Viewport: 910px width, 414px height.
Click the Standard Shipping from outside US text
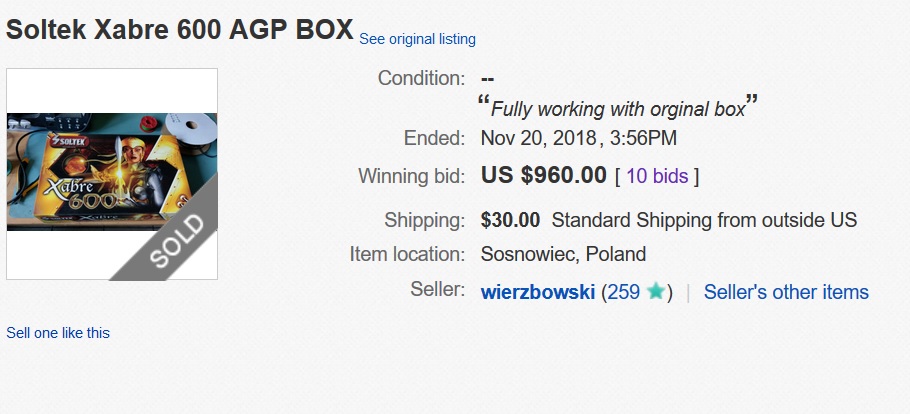[704, 220]
